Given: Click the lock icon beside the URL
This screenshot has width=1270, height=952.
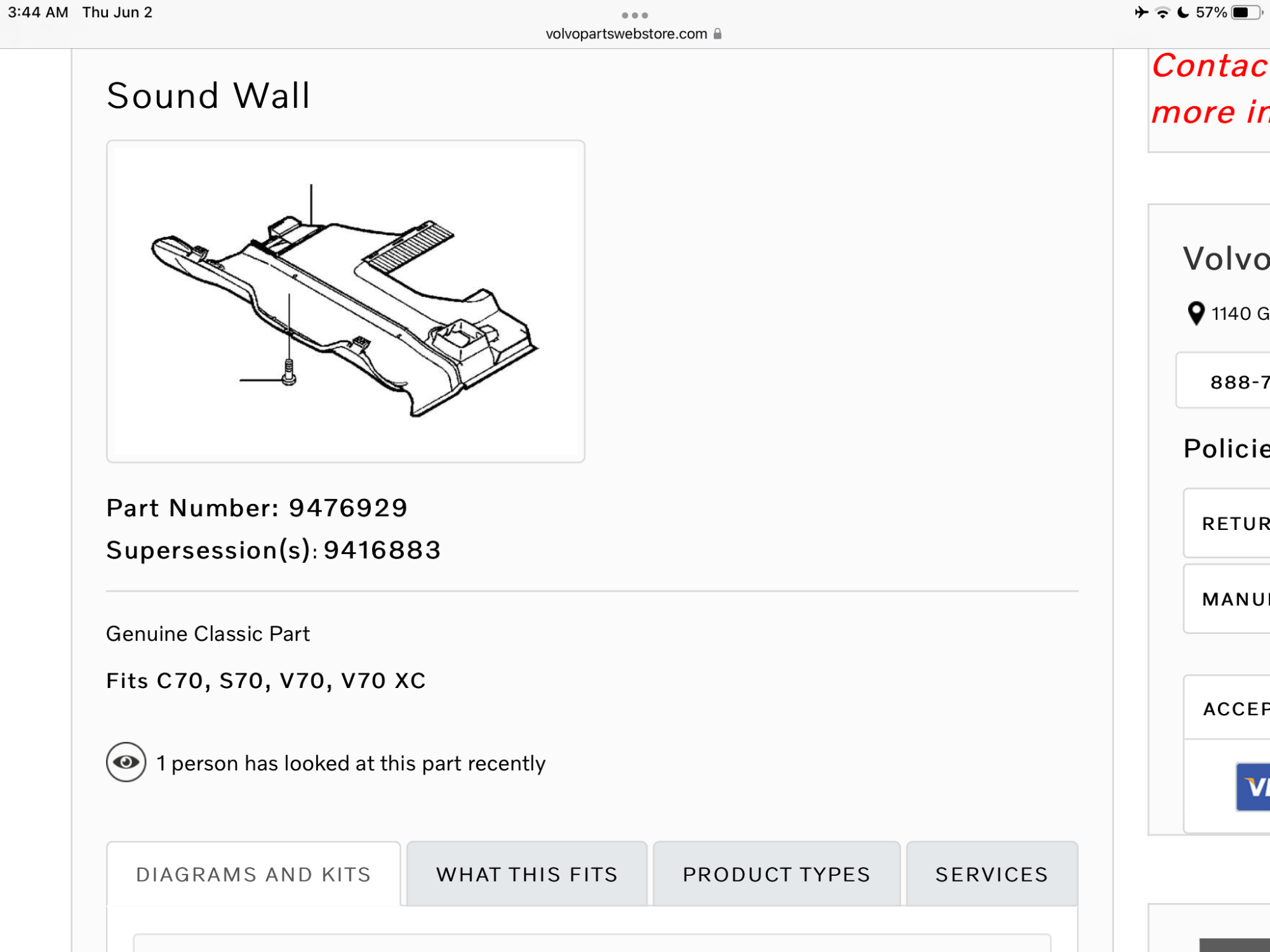Looking at the screenshot, I should pos(718,34).
